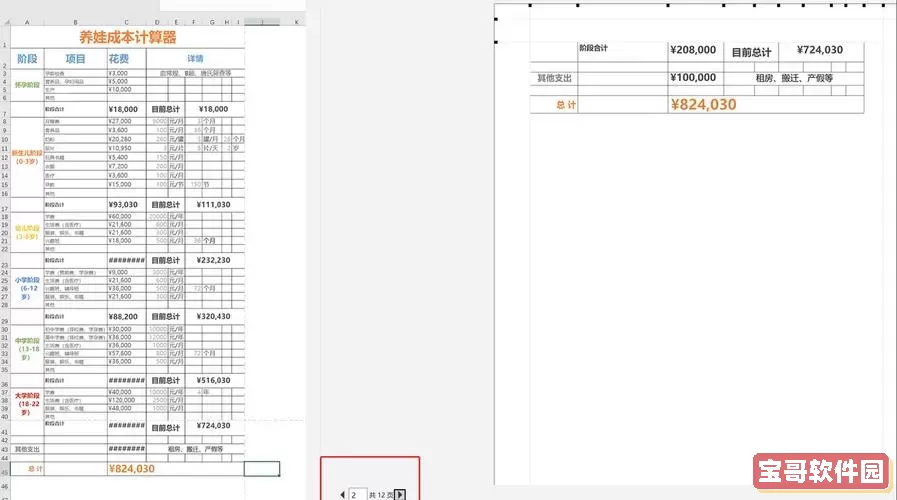Image resolution: width=897 pixels, height=500 pixels.
Task: Select column K header
Action: [x=296, y=22]
